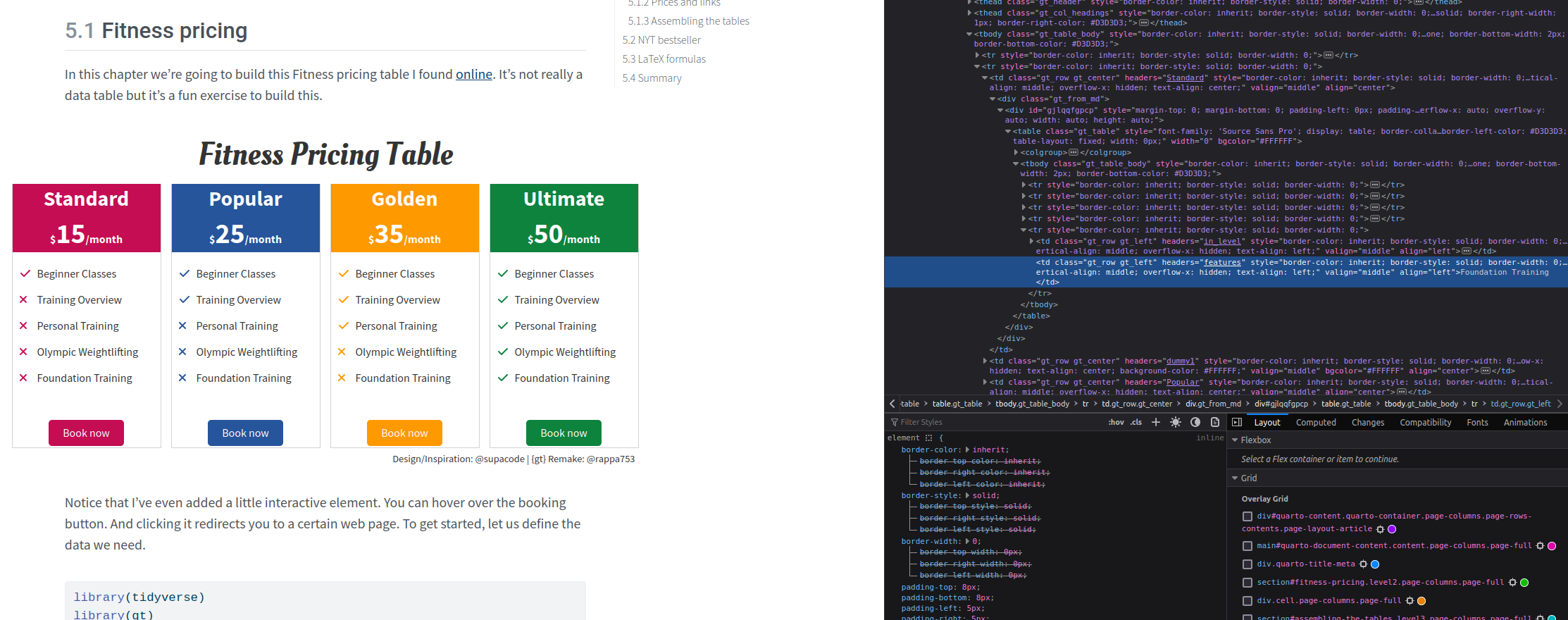1568x620 pixels.
Task: Click orange X beside Golden Olympic Weightlifting
Action: [x=342, y=352]
